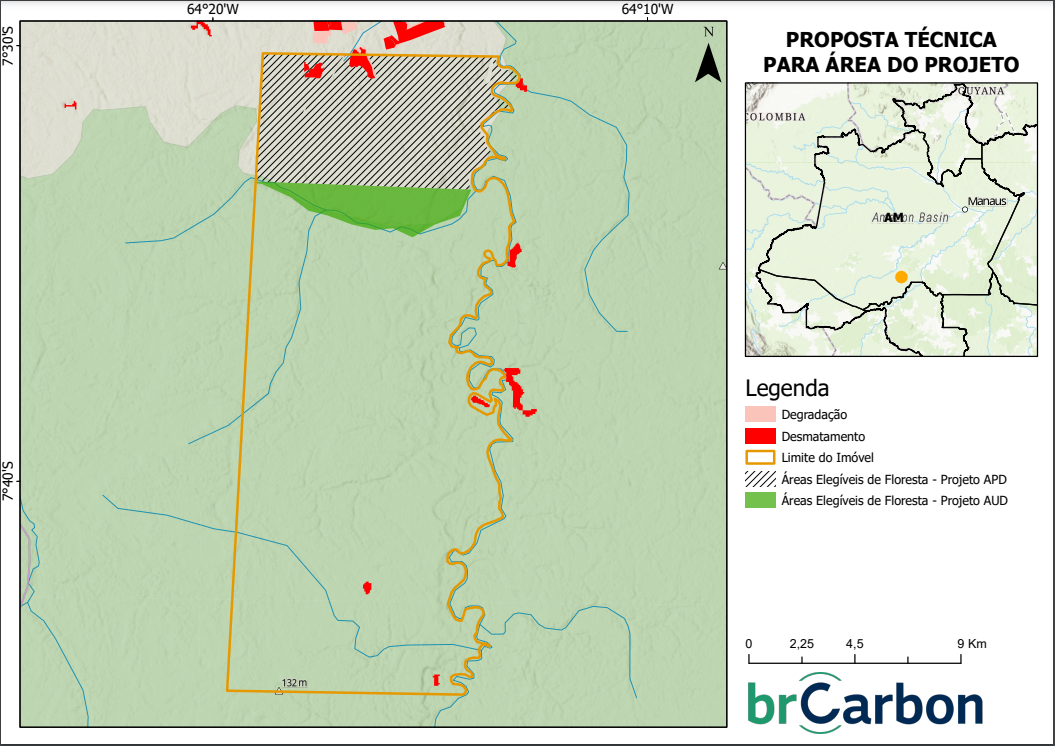
Task: Click the orange Limite do Imóvel legend symbol
Action: (760, 458)
